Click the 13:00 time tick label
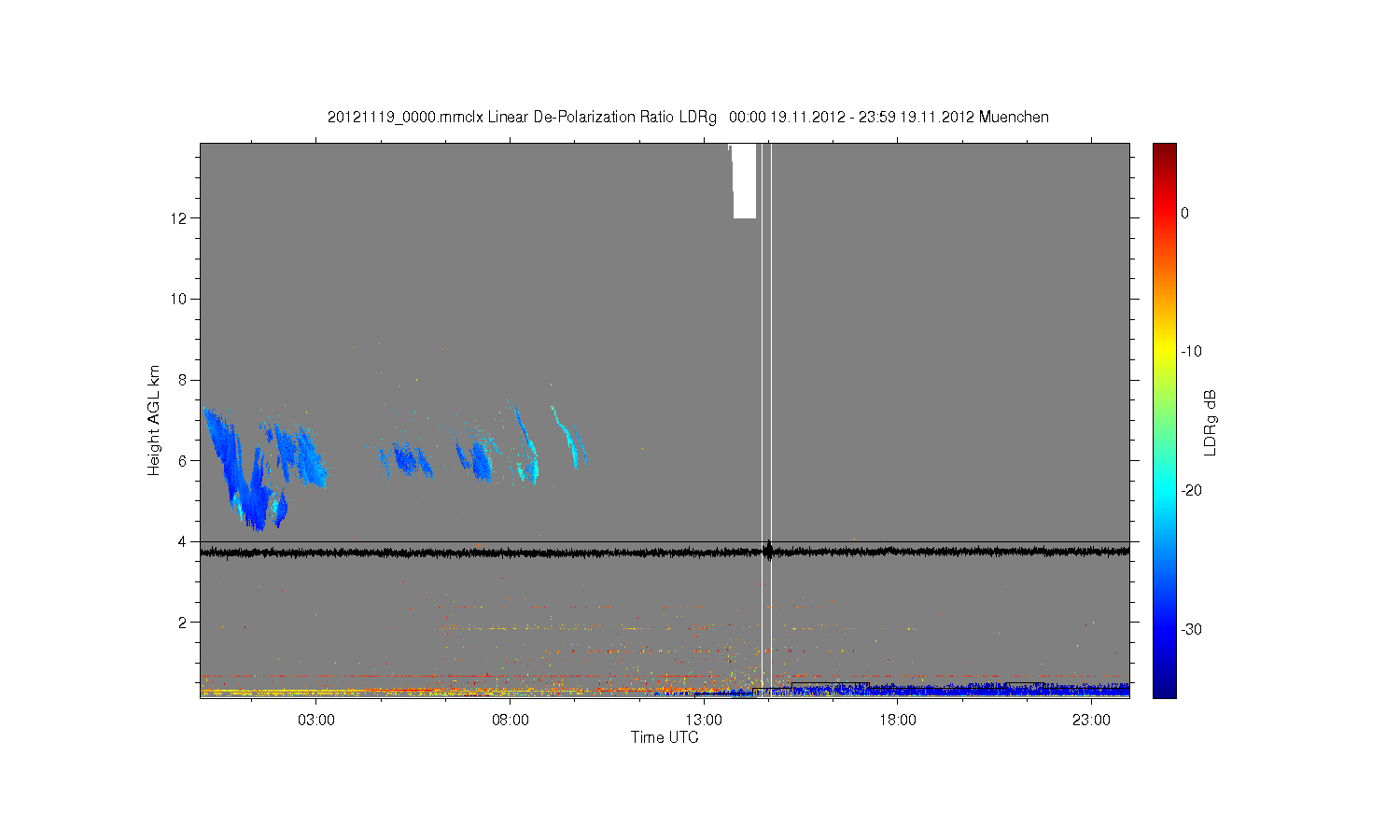Screen dimensions: 1400x840 (x=704, y=721)
